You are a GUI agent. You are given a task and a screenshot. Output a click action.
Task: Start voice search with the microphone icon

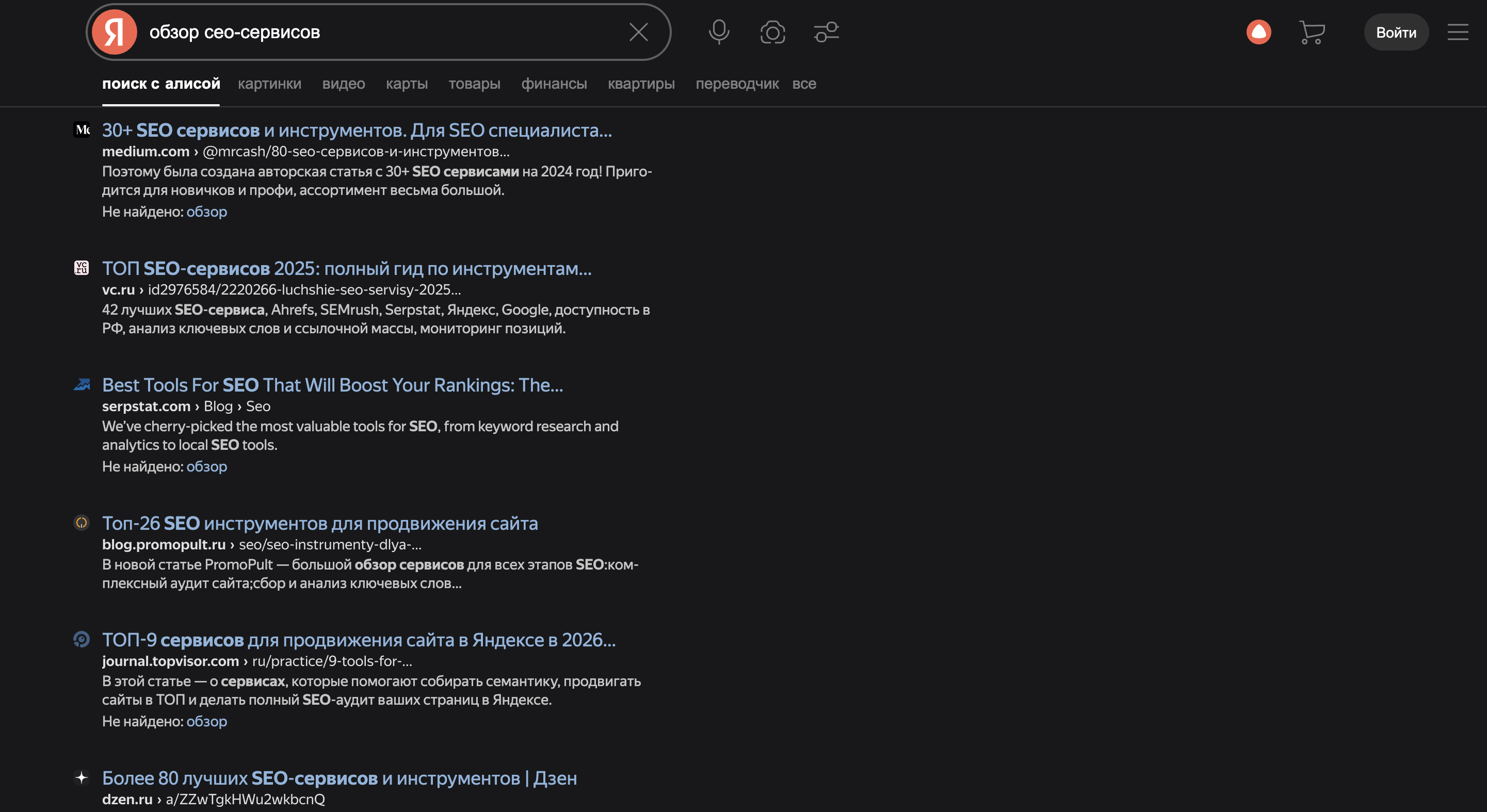coord(719,33)
